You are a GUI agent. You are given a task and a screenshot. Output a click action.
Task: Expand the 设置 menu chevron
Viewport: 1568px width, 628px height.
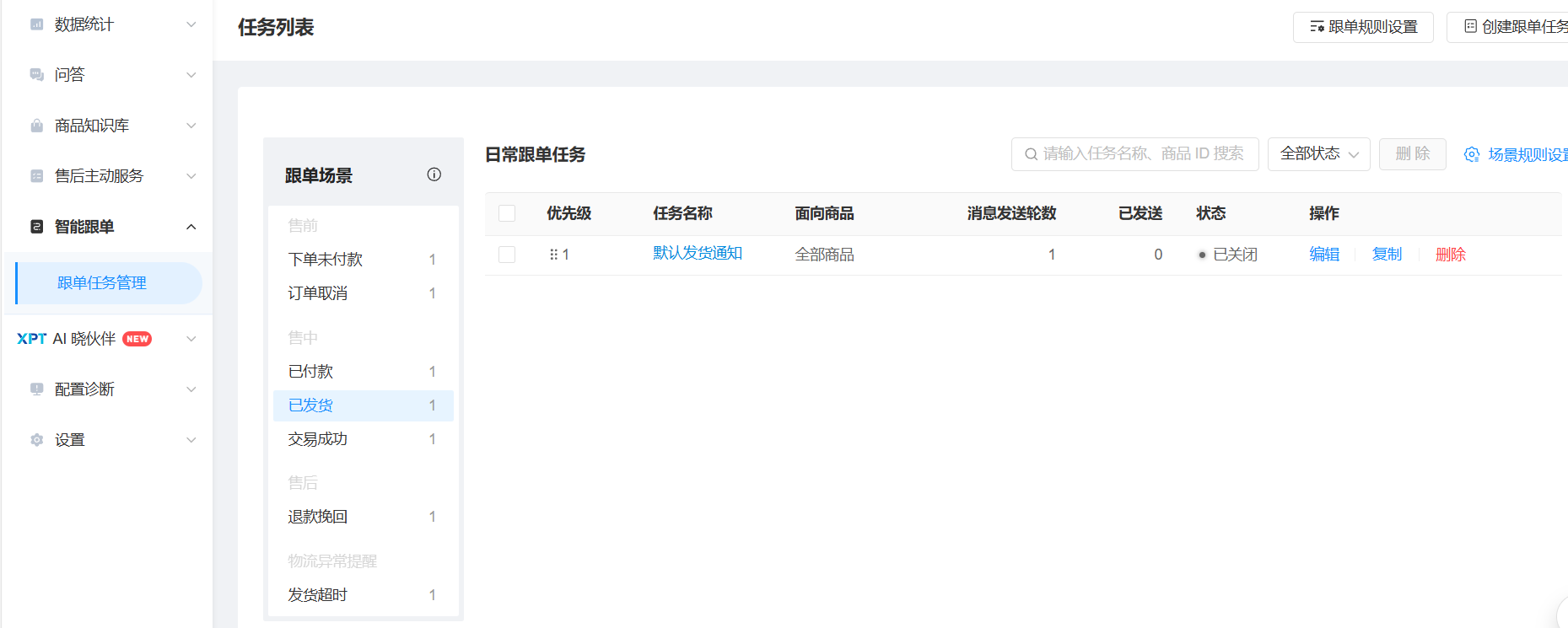pos(191,440)
